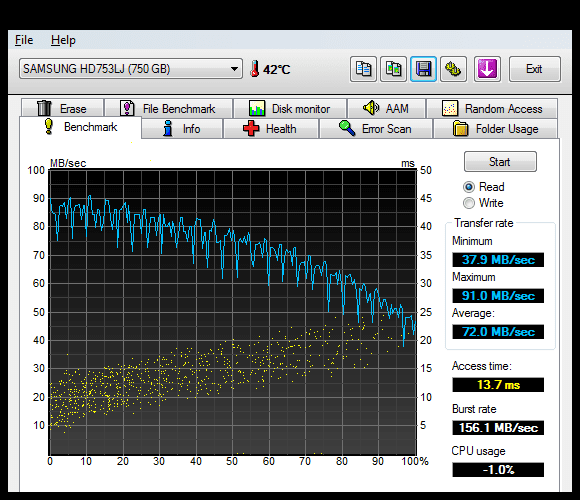580x500 pixels.
Task: Open options via the tools icon
Action: [453, 69]
